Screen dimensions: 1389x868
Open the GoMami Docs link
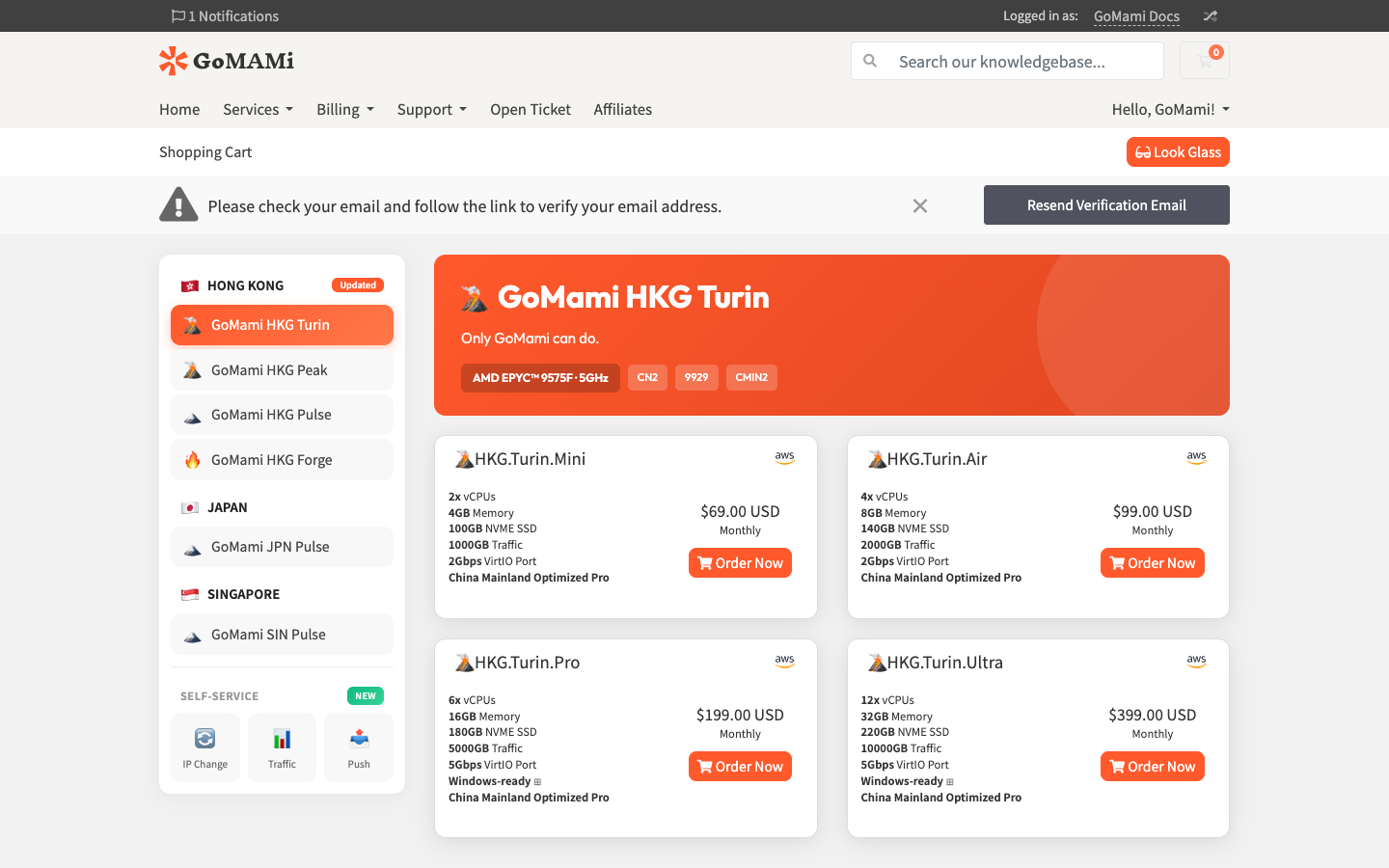(1136, 16)
